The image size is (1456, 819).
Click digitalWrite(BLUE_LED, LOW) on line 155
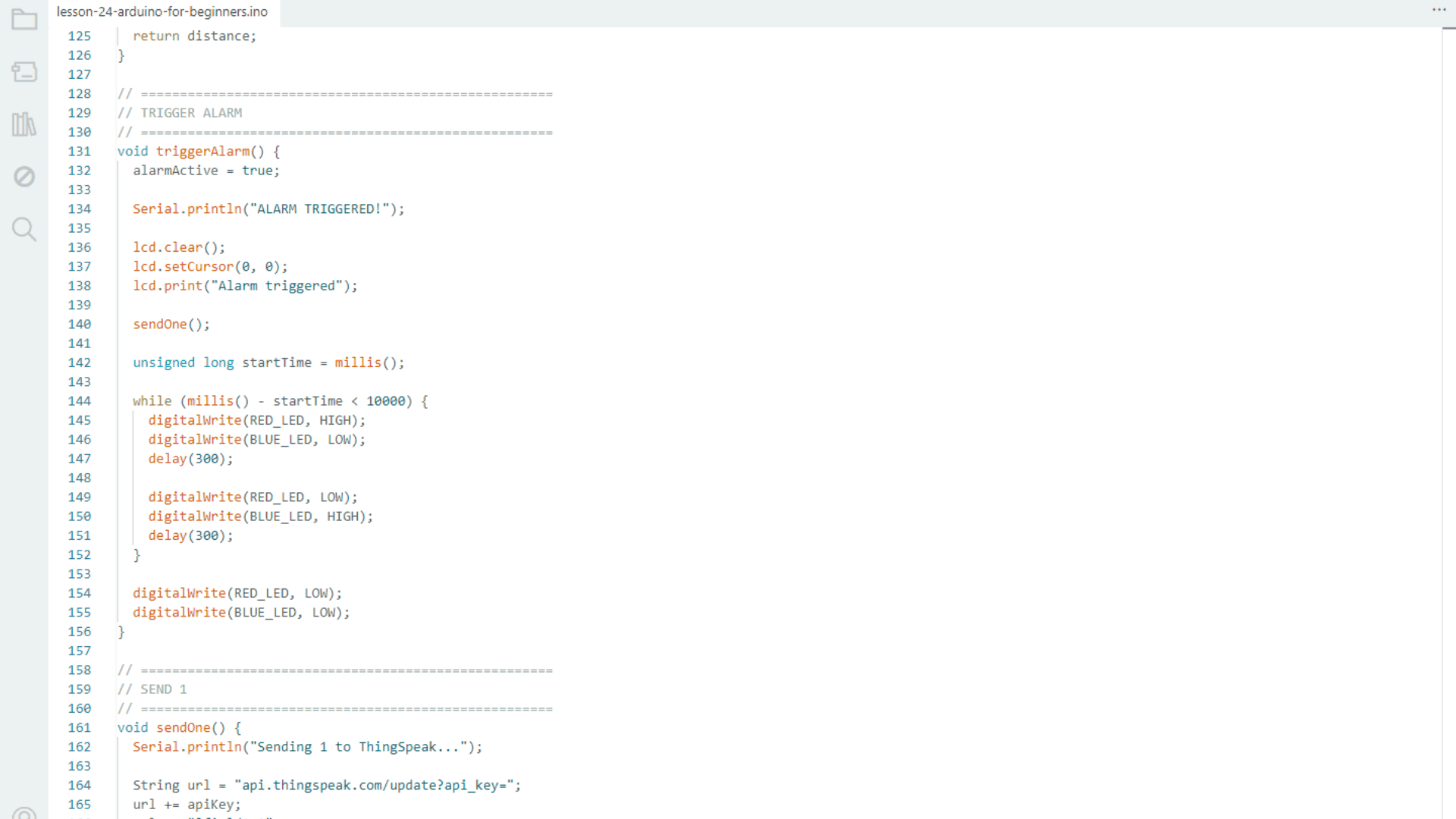(x=241, y=613)
